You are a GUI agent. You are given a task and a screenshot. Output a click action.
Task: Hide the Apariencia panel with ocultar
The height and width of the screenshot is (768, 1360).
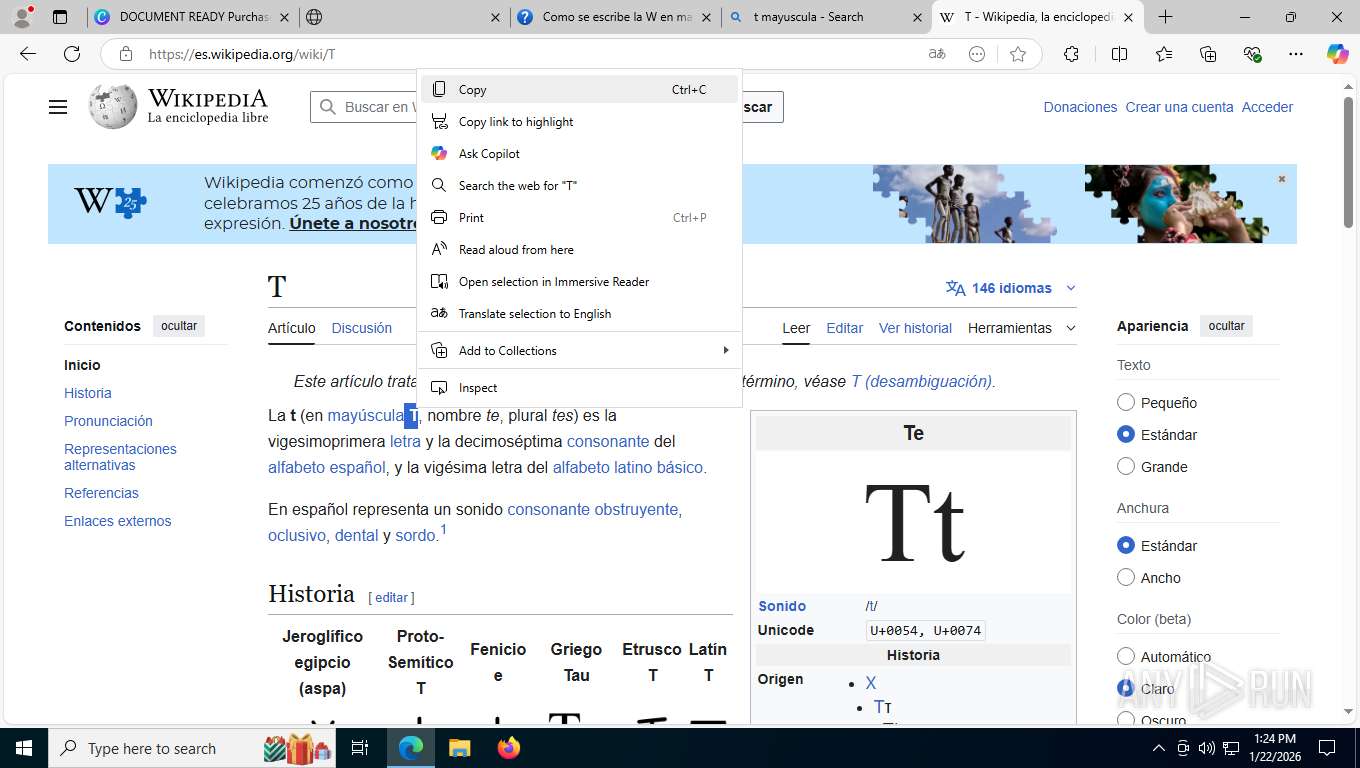pyautogui.click(x=1226, y=326)
